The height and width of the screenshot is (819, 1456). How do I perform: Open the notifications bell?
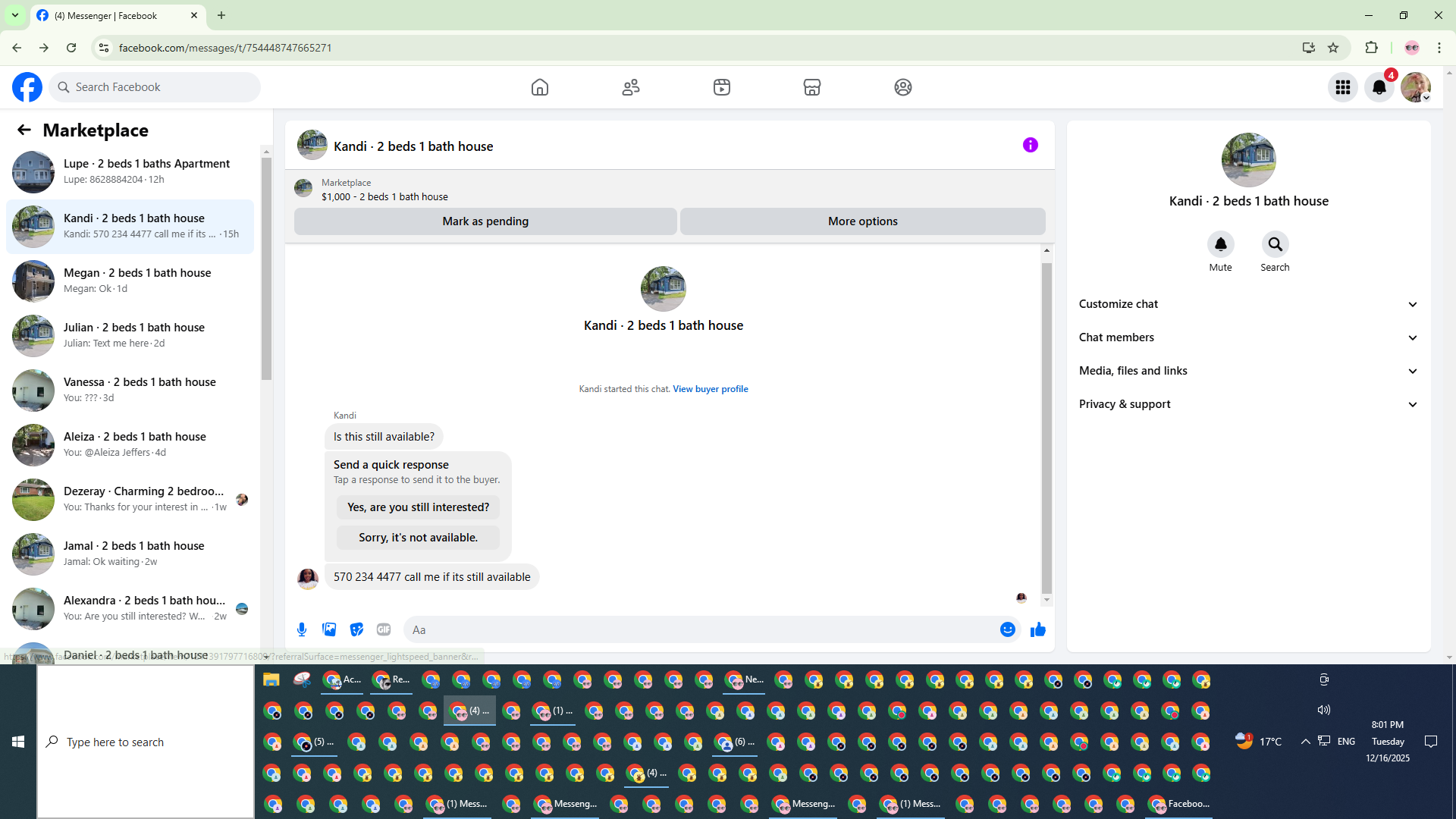coord(1379,87)
